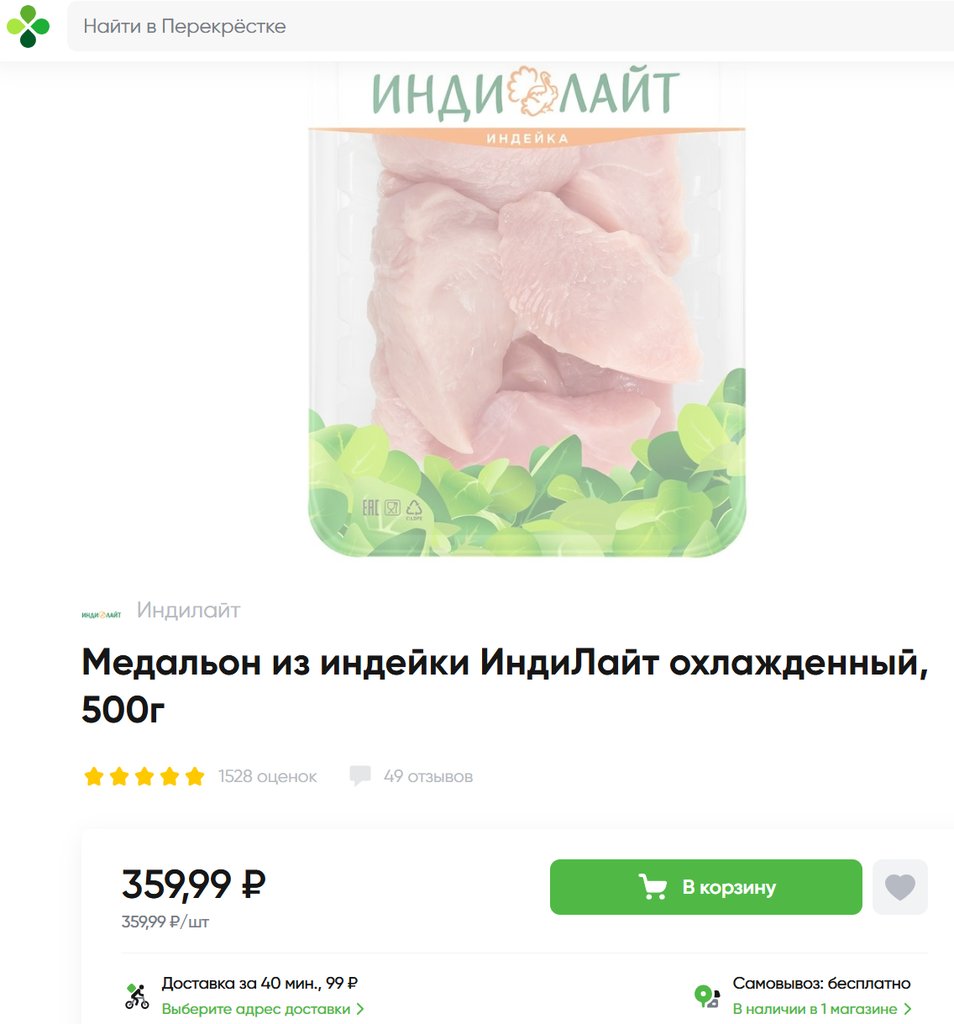
Task: Toggle favorite with the heart icon
Action: tap(900, 887)
